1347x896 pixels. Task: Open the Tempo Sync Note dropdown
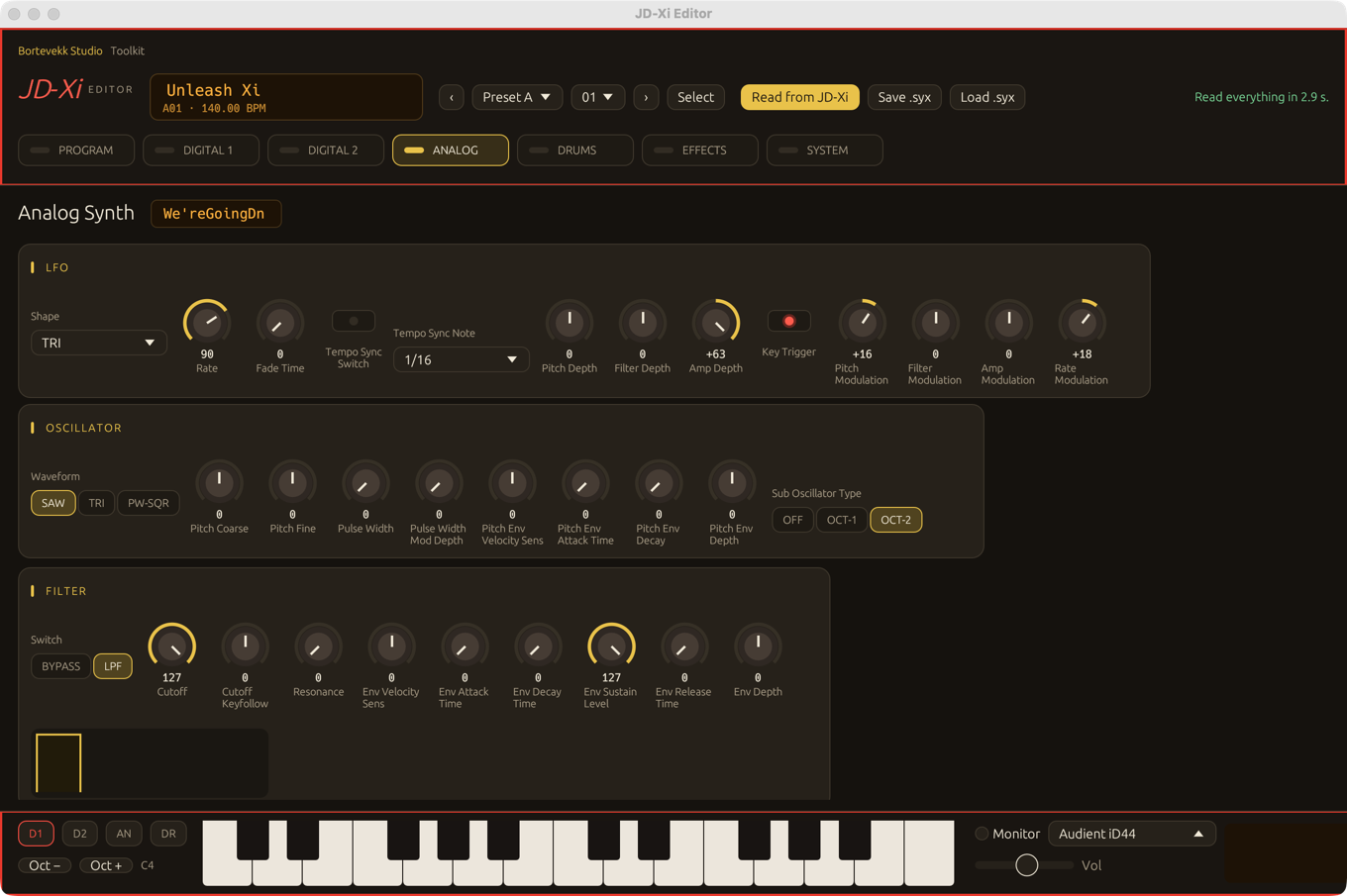[x=461, y=359]
